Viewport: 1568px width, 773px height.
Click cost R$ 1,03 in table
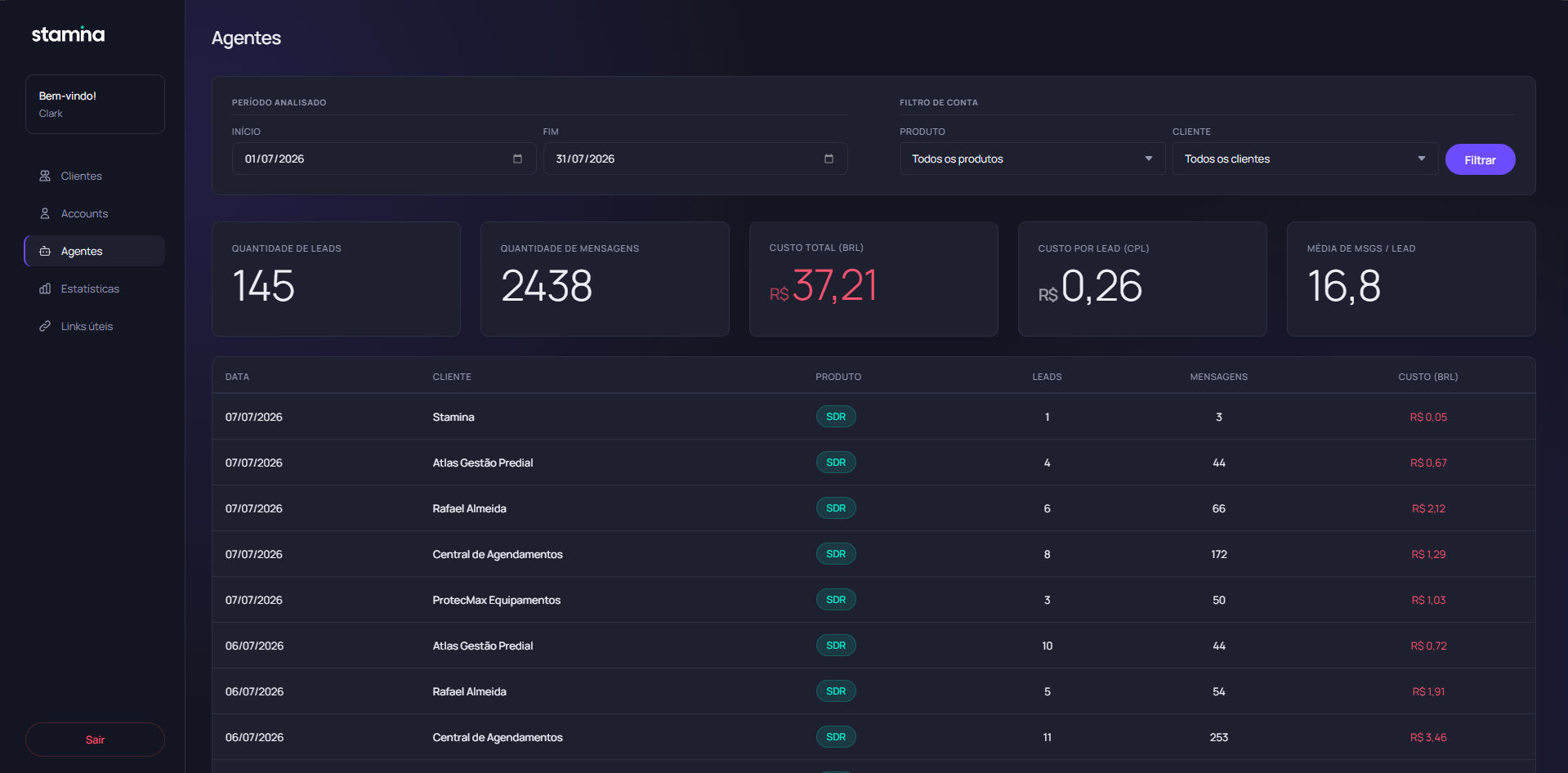(1428, 600)
